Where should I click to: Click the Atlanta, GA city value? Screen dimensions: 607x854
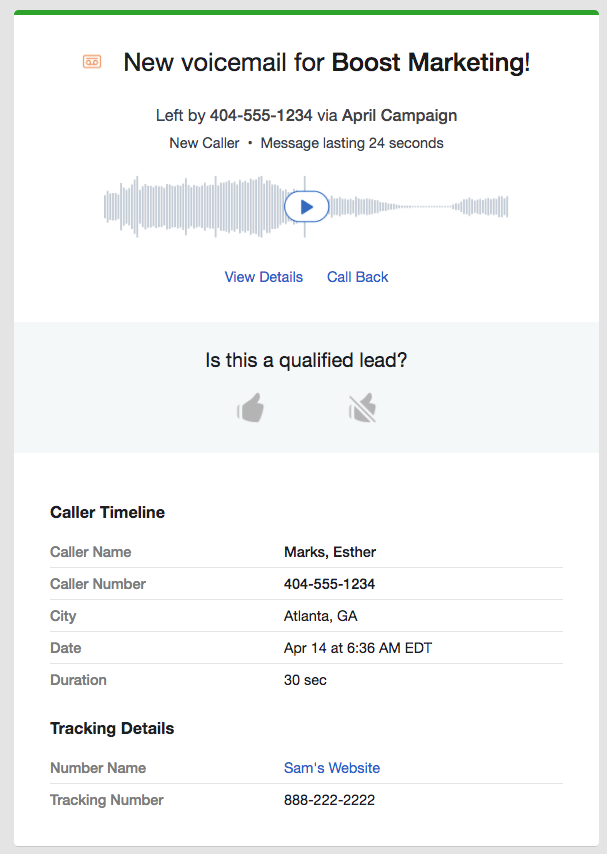pos(320,616)
